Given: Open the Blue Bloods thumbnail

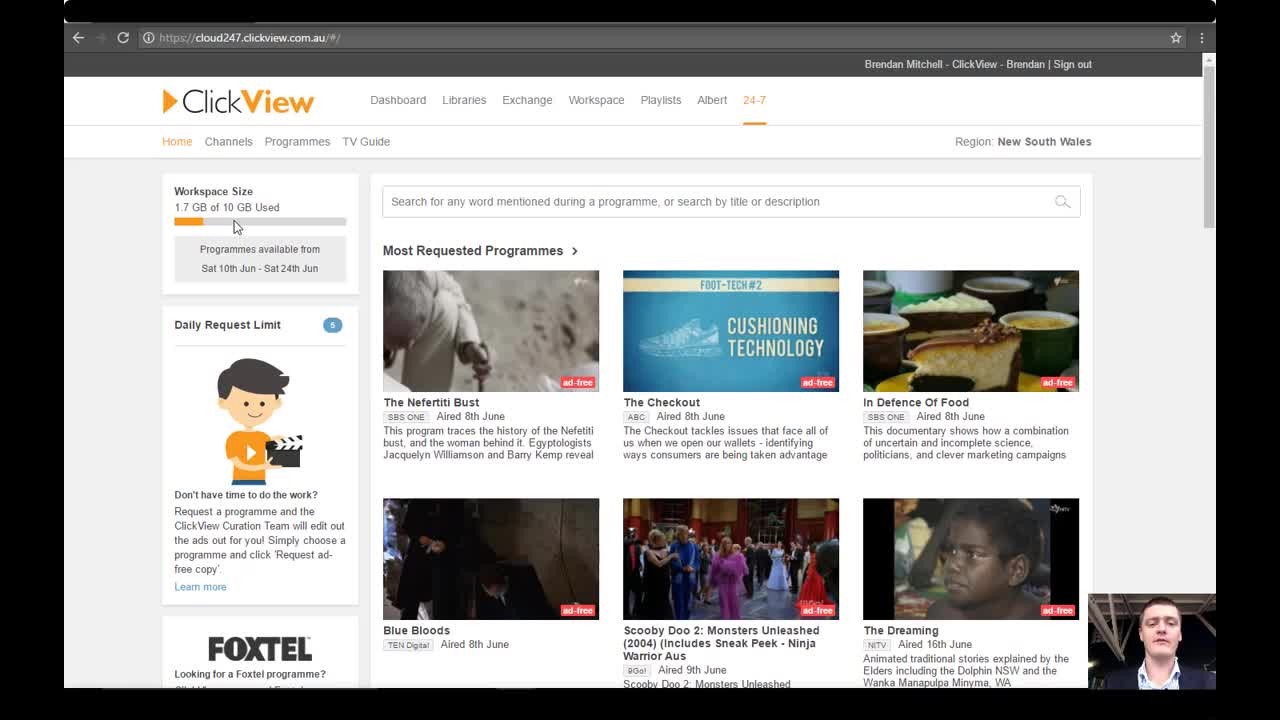Looking at the screenshot, I should point(491,559).
